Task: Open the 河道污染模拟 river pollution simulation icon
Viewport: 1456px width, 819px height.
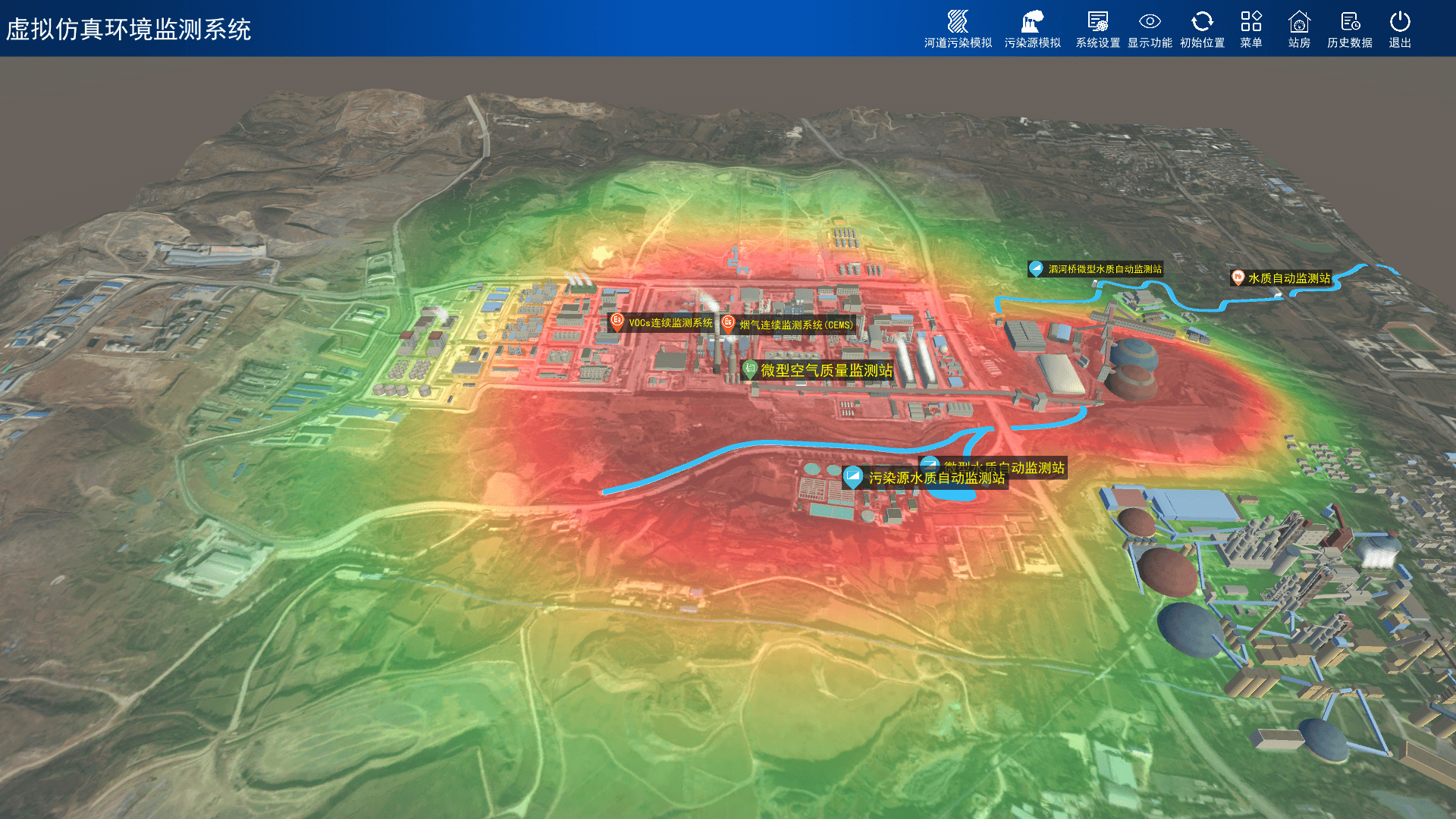Action: [958, 22]
